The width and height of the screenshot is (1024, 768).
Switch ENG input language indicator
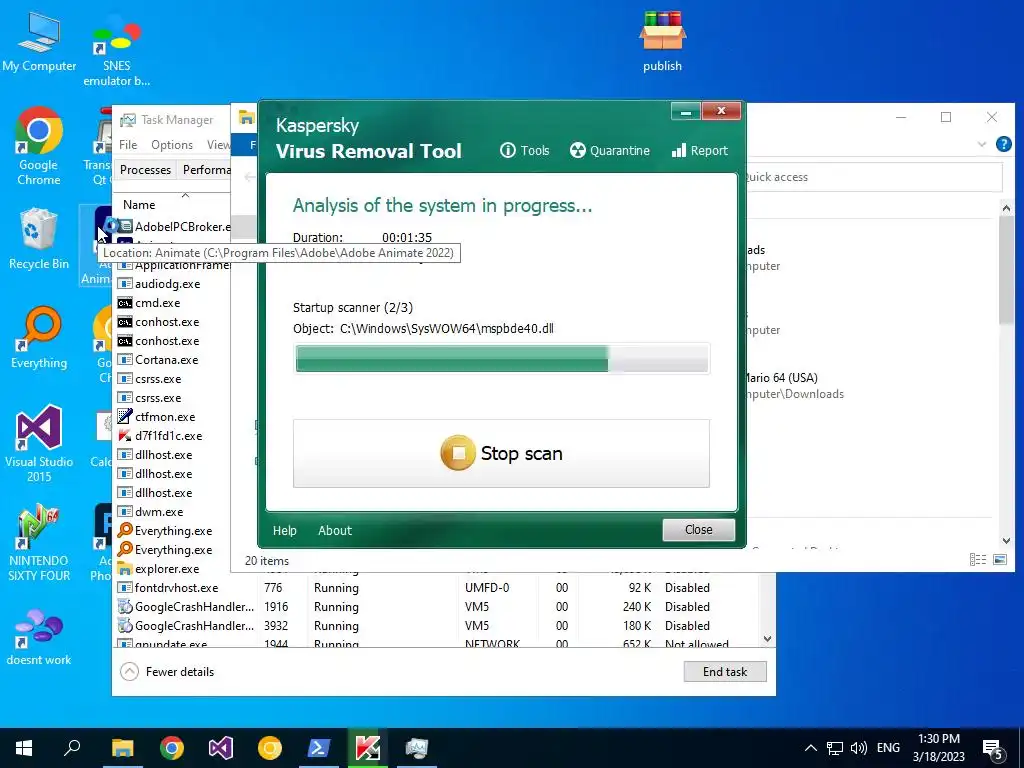coord(888,748)
